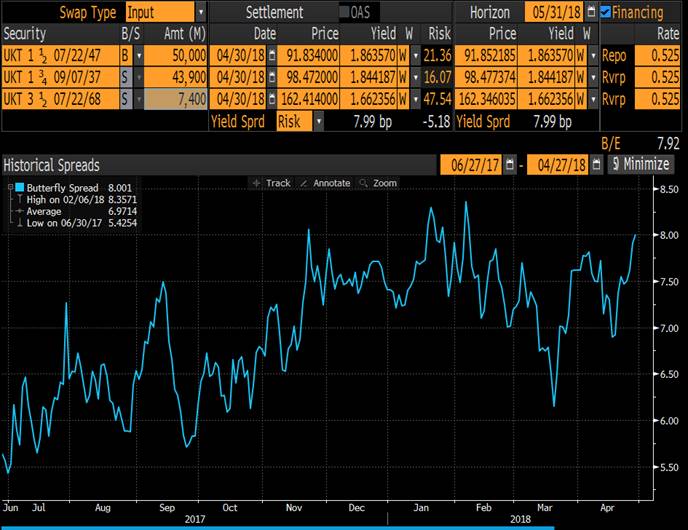Click the B/E value 7.92
Viewport: 688px width, 530px height.
(668, 143)
